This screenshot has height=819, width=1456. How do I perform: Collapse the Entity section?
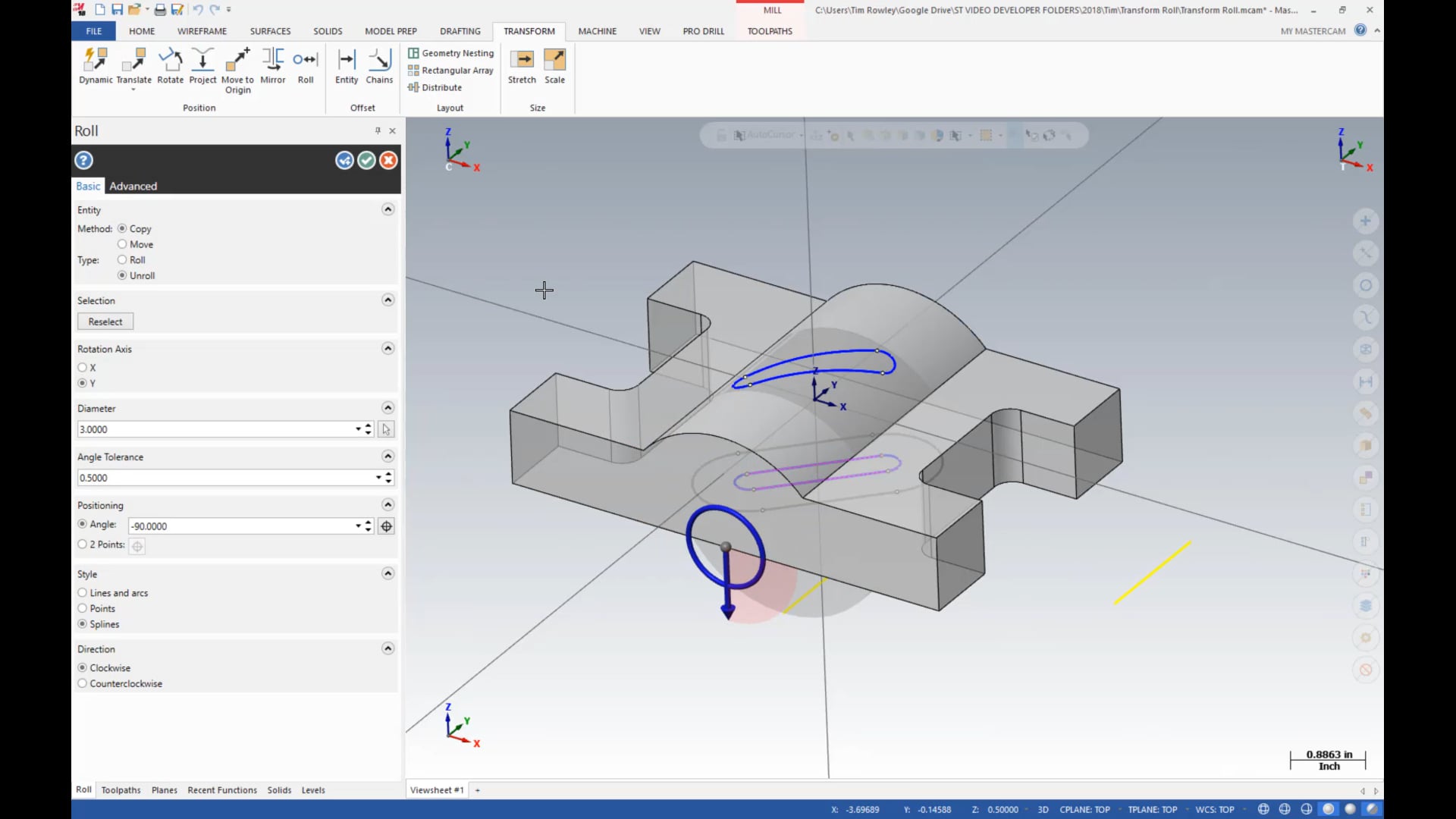pyautogui.click(x=388, y=209)
